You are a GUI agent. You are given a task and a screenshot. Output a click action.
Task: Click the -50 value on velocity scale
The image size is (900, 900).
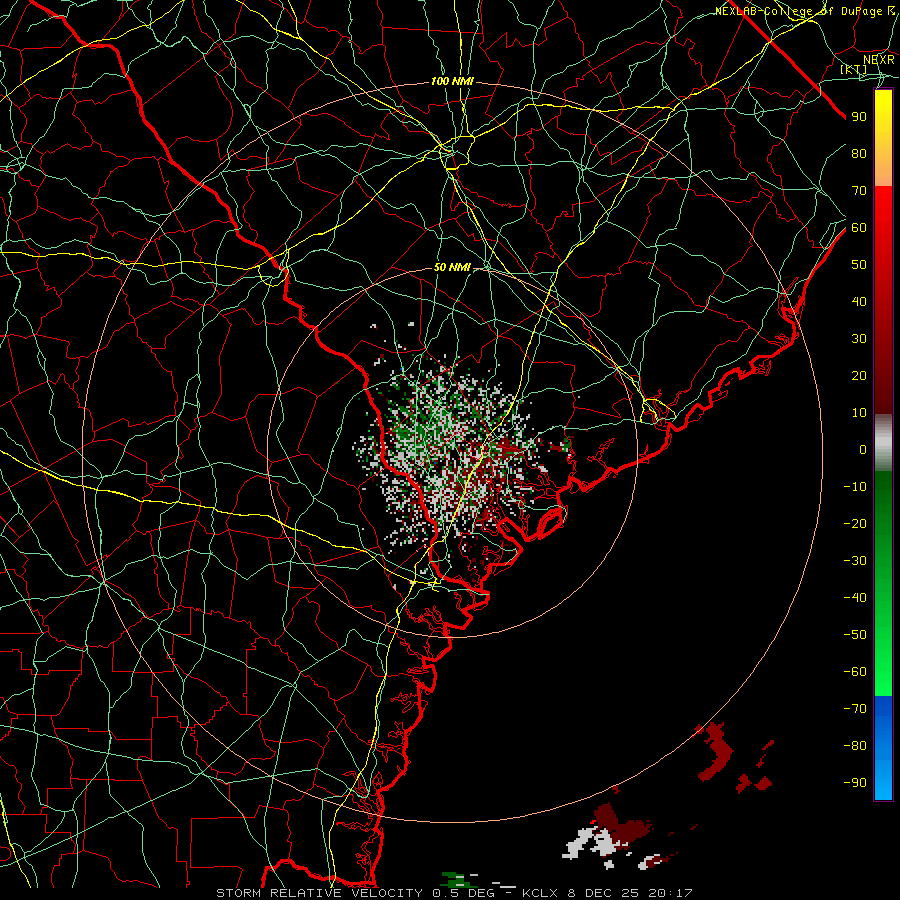pyautogui.click(x=855, y=635)
